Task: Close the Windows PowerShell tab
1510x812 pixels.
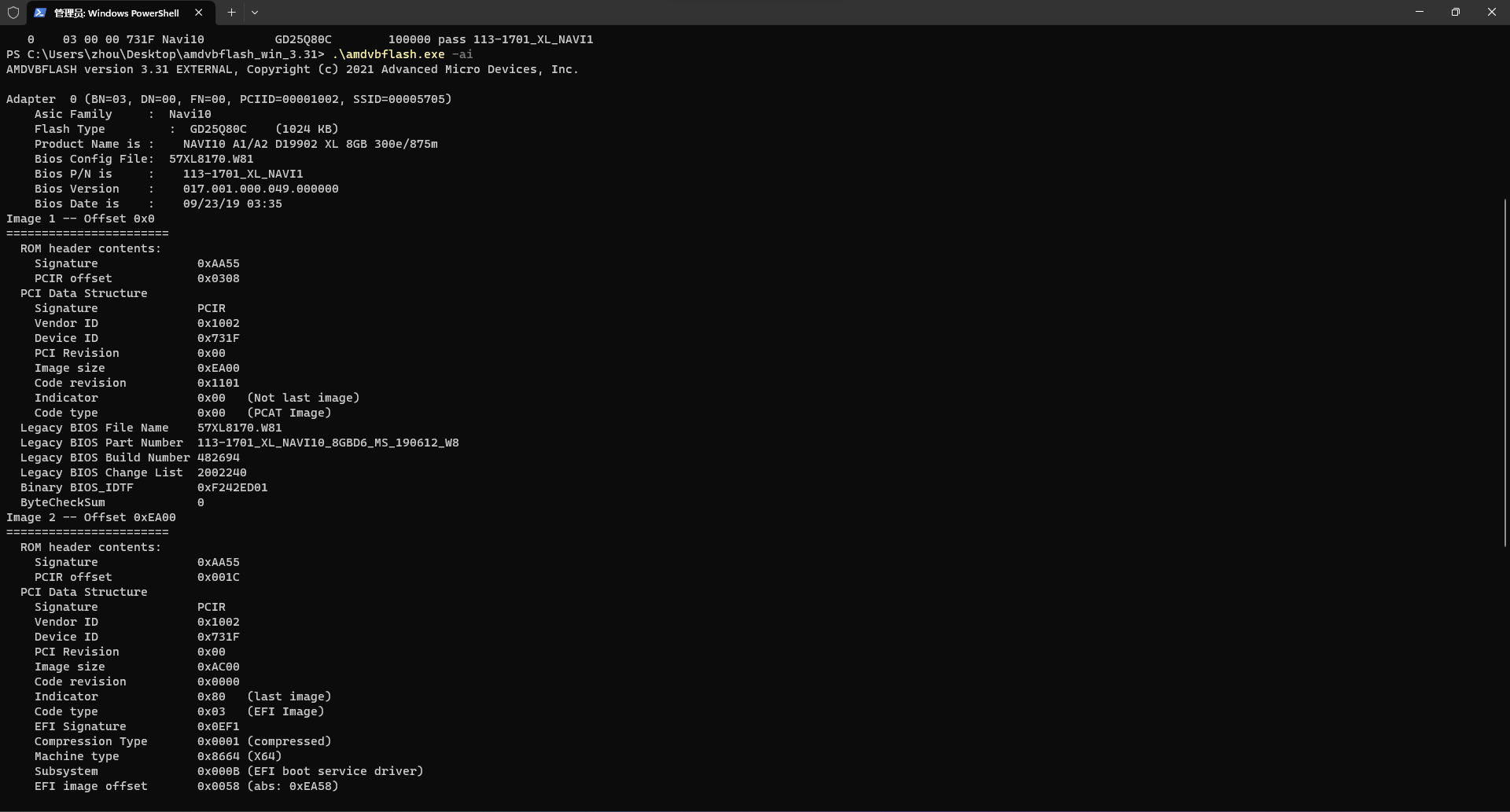Action: pyautogui.click(x=199, y=13)
